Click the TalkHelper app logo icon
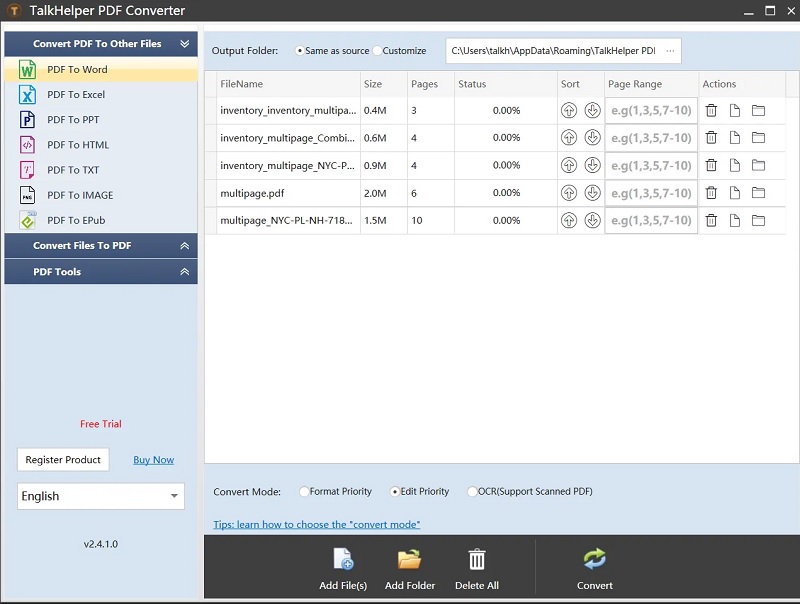 point(14,10)
